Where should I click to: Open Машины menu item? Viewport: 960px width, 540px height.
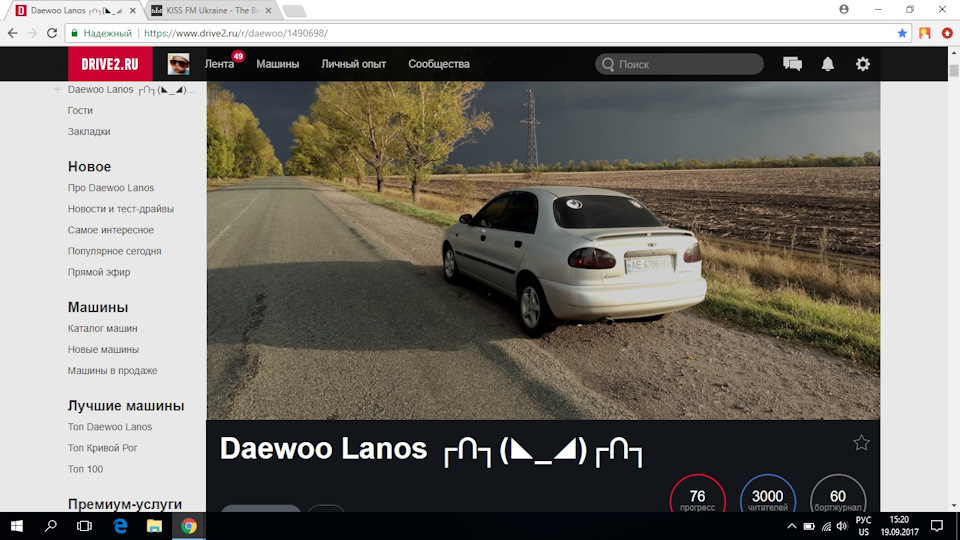pyautogui.click(x=277, y=64)
